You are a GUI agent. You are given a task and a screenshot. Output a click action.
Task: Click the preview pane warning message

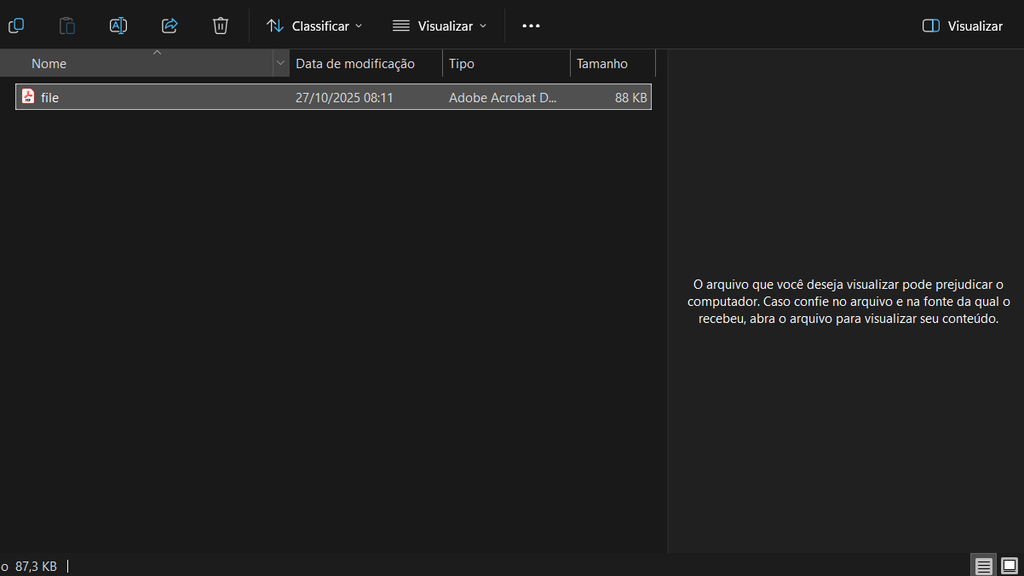[848, 302]
